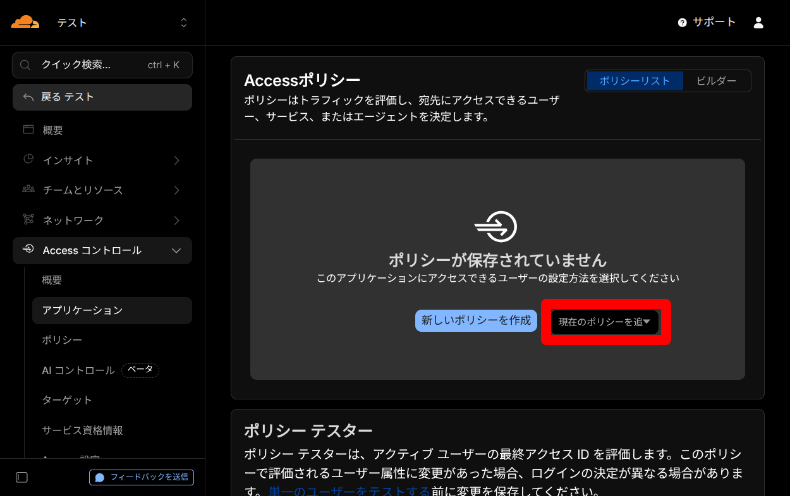
Task: Open サポート help menu
Action: tap(706, 22)
